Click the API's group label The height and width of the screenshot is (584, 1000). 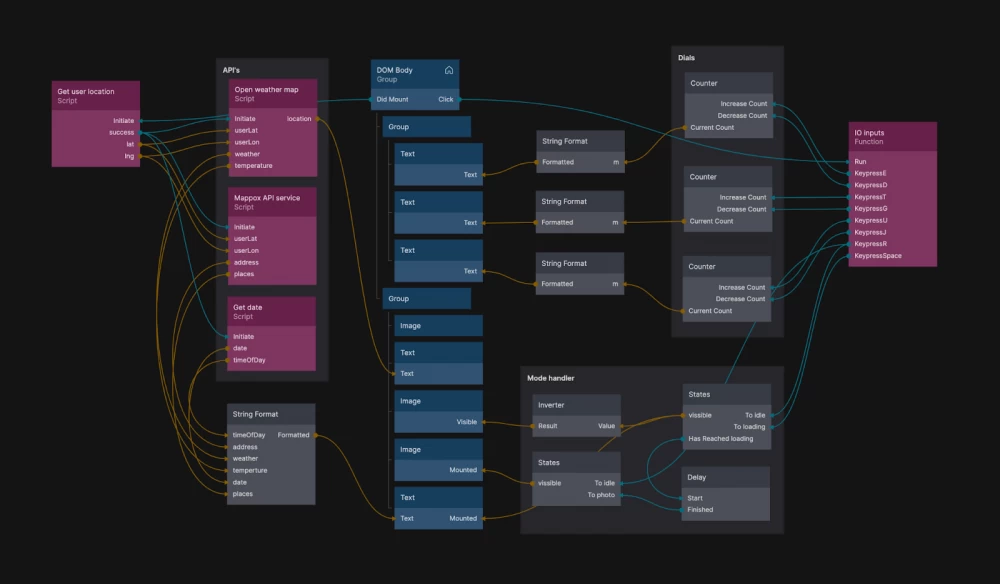231,70
